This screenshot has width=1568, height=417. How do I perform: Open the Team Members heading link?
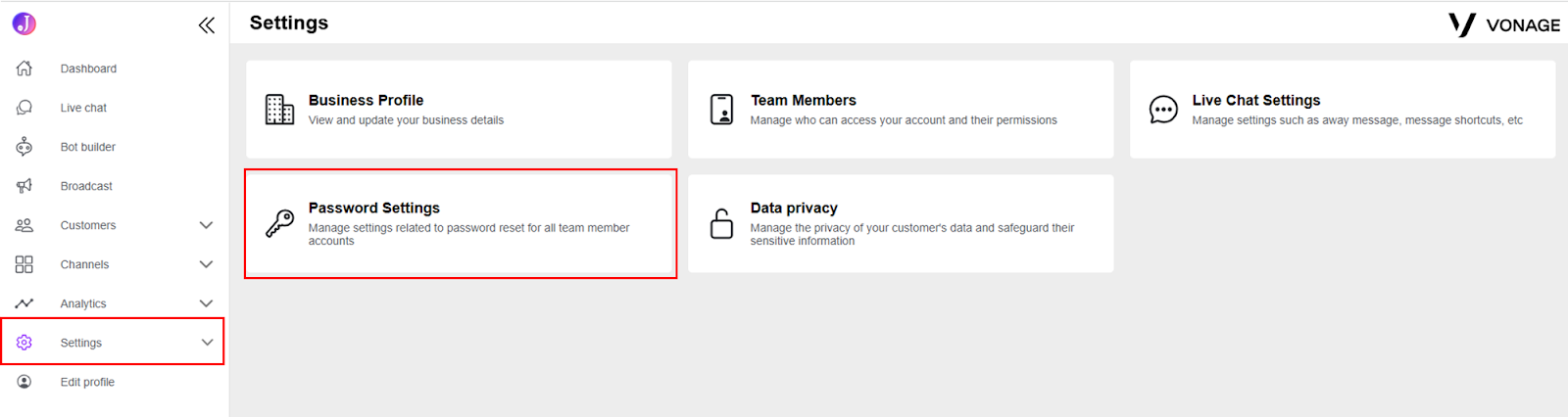(x=804, y=100)
